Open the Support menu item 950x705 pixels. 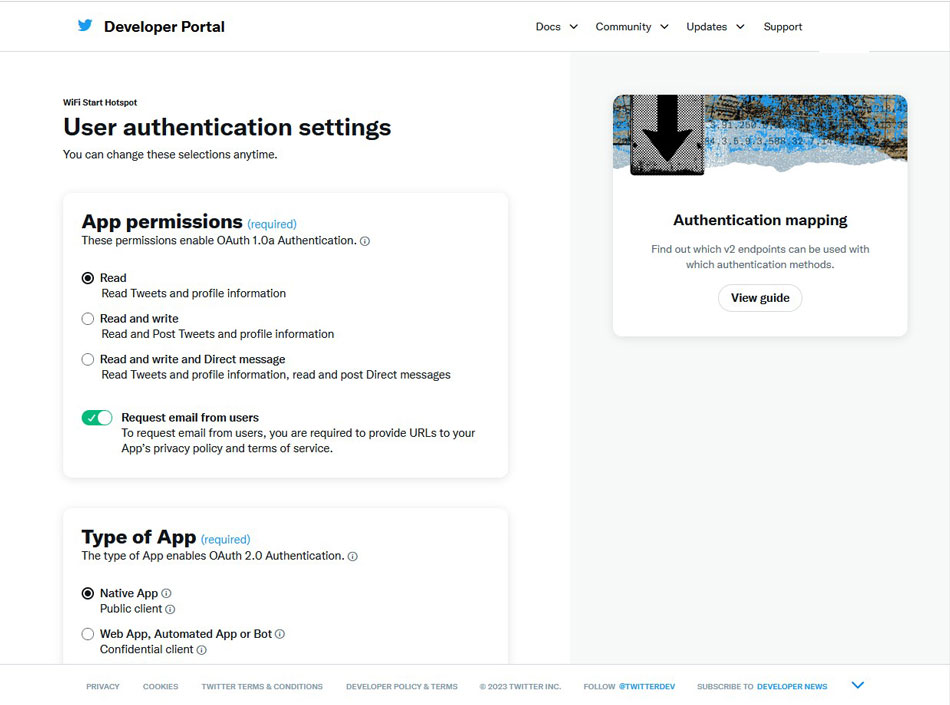pos(782,27)
